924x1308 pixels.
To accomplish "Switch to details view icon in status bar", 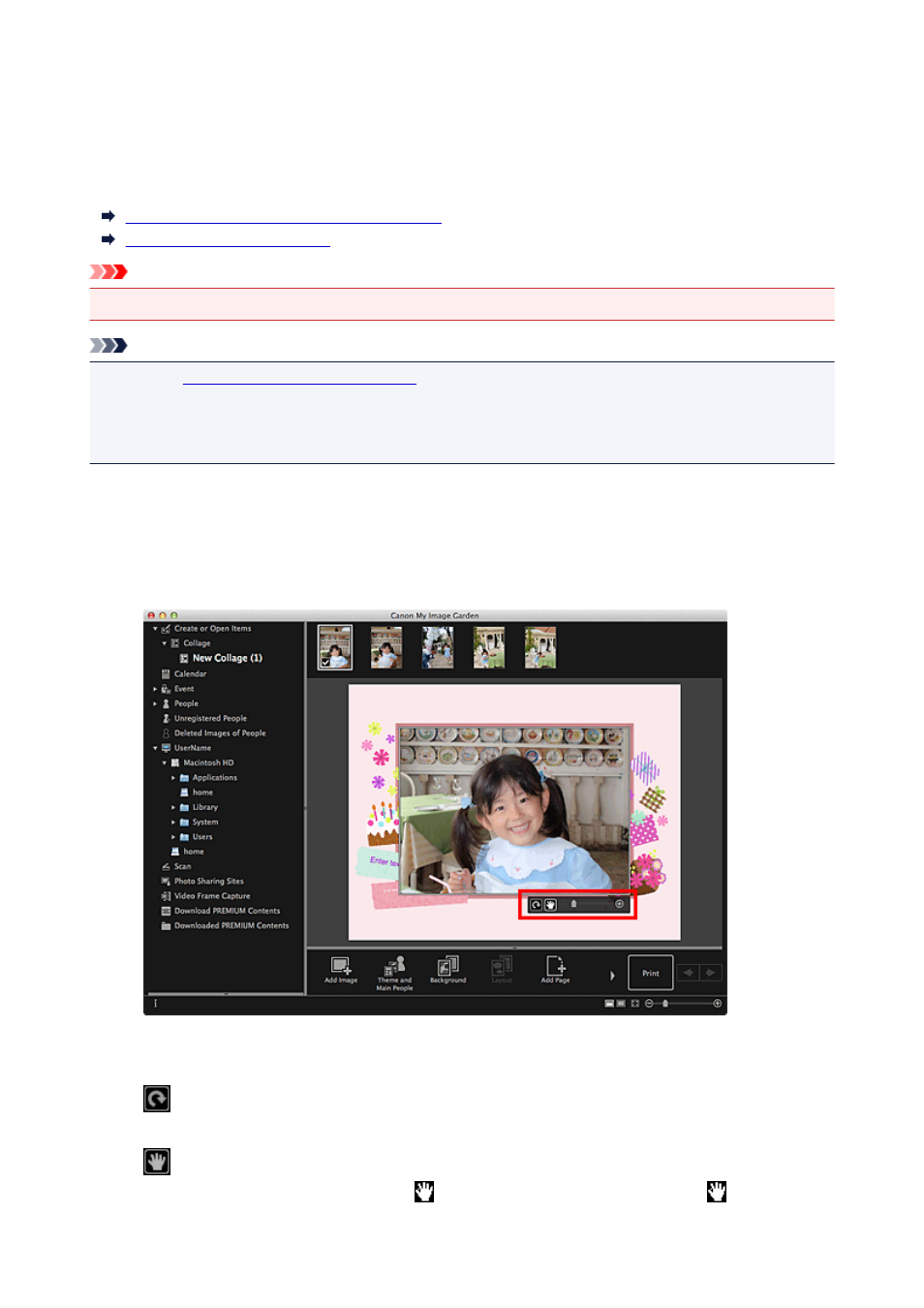I will [x=621, y=1004].
